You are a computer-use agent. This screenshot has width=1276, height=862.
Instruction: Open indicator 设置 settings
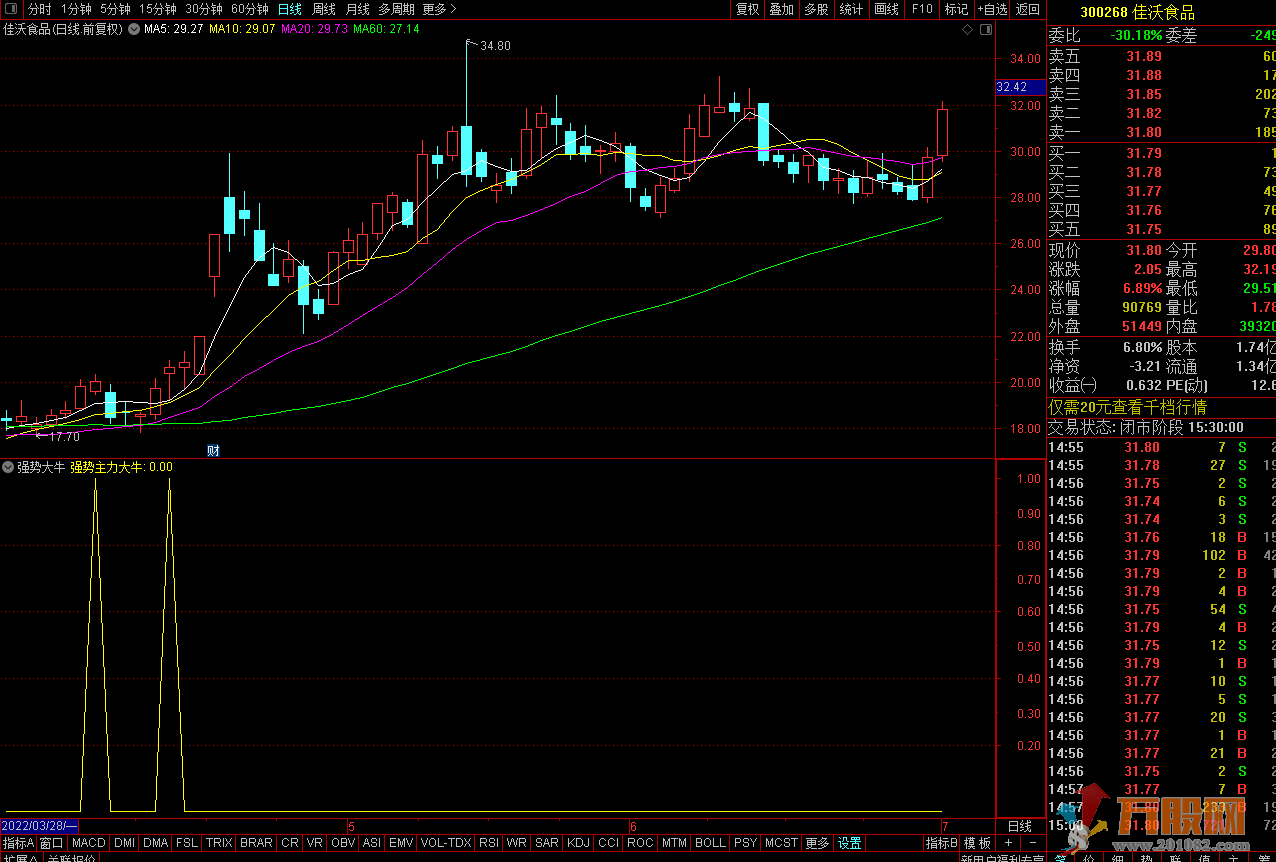pos(849,843)
